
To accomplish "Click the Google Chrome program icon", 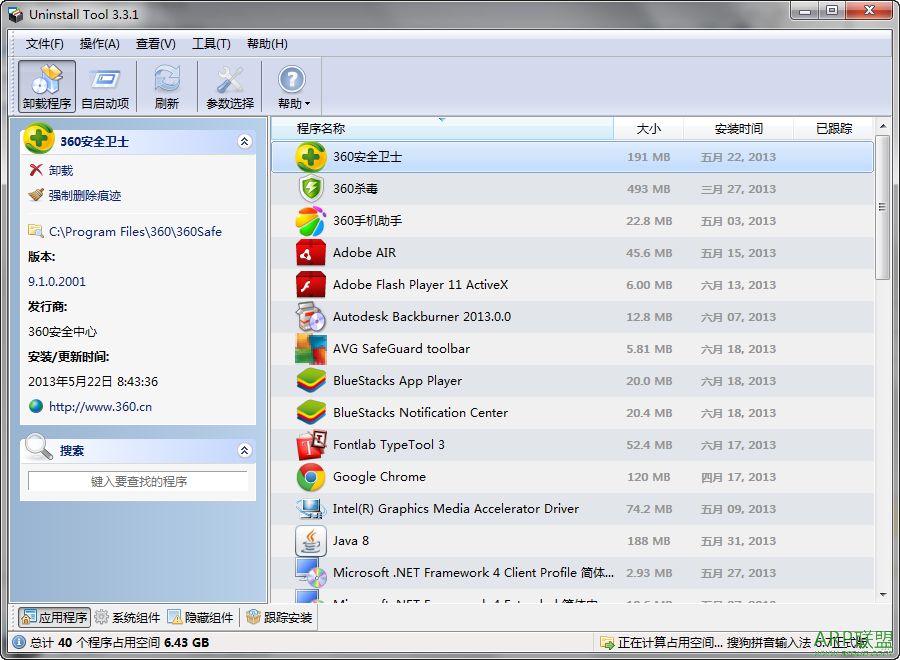I will [311, 477].
